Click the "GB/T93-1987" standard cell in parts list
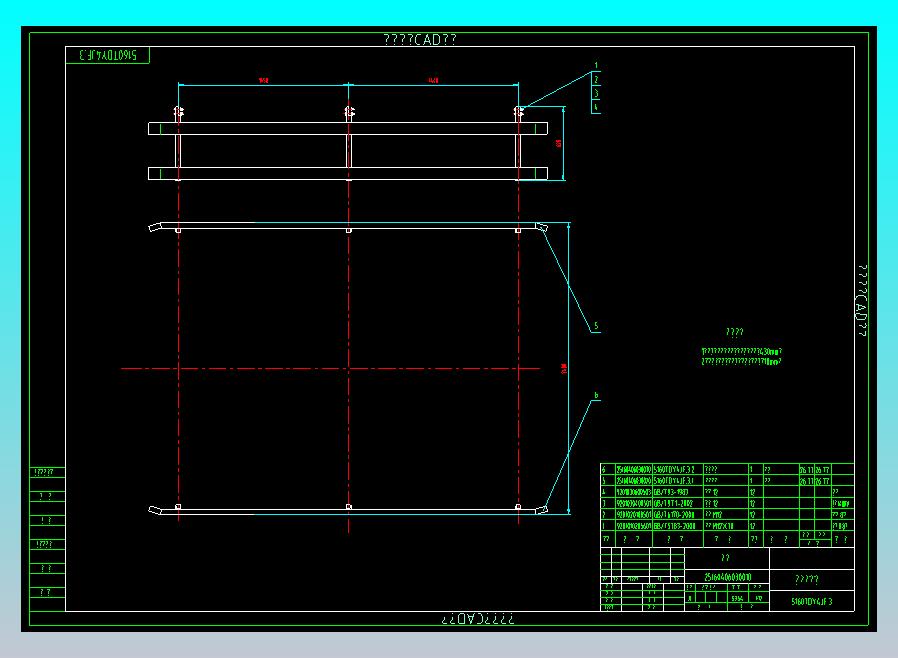 678,492
